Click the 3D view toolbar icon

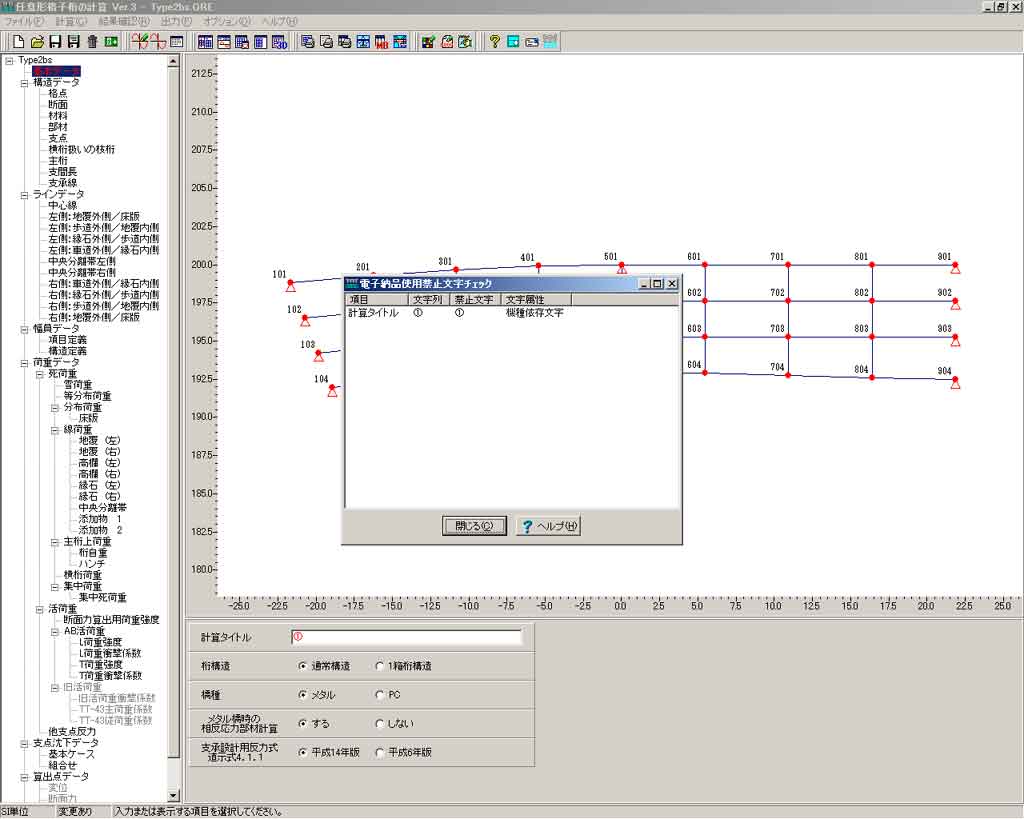[x=280, y=42]
